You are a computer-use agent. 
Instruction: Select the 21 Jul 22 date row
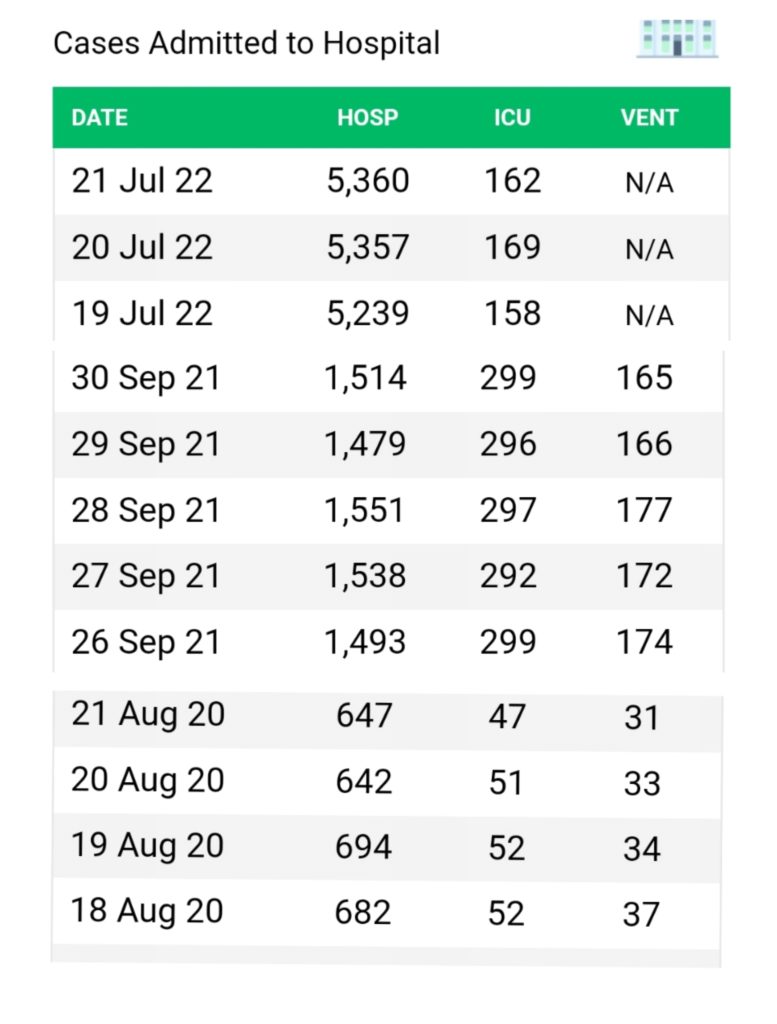point(142,181)
